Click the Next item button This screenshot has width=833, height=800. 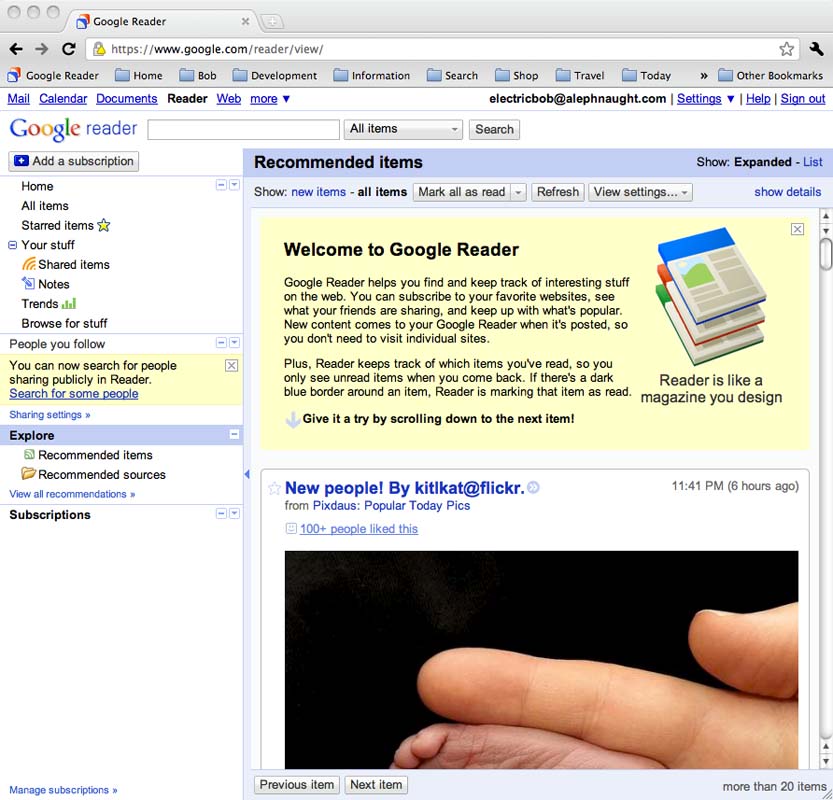click(x=376, y=785)
